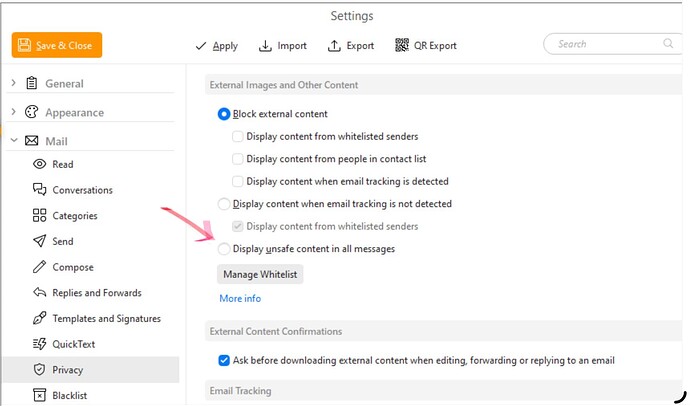Image resolution: width=690 pixels, height=406 pixels.
Task: Click the Settings window title
Action: [352, 16]
